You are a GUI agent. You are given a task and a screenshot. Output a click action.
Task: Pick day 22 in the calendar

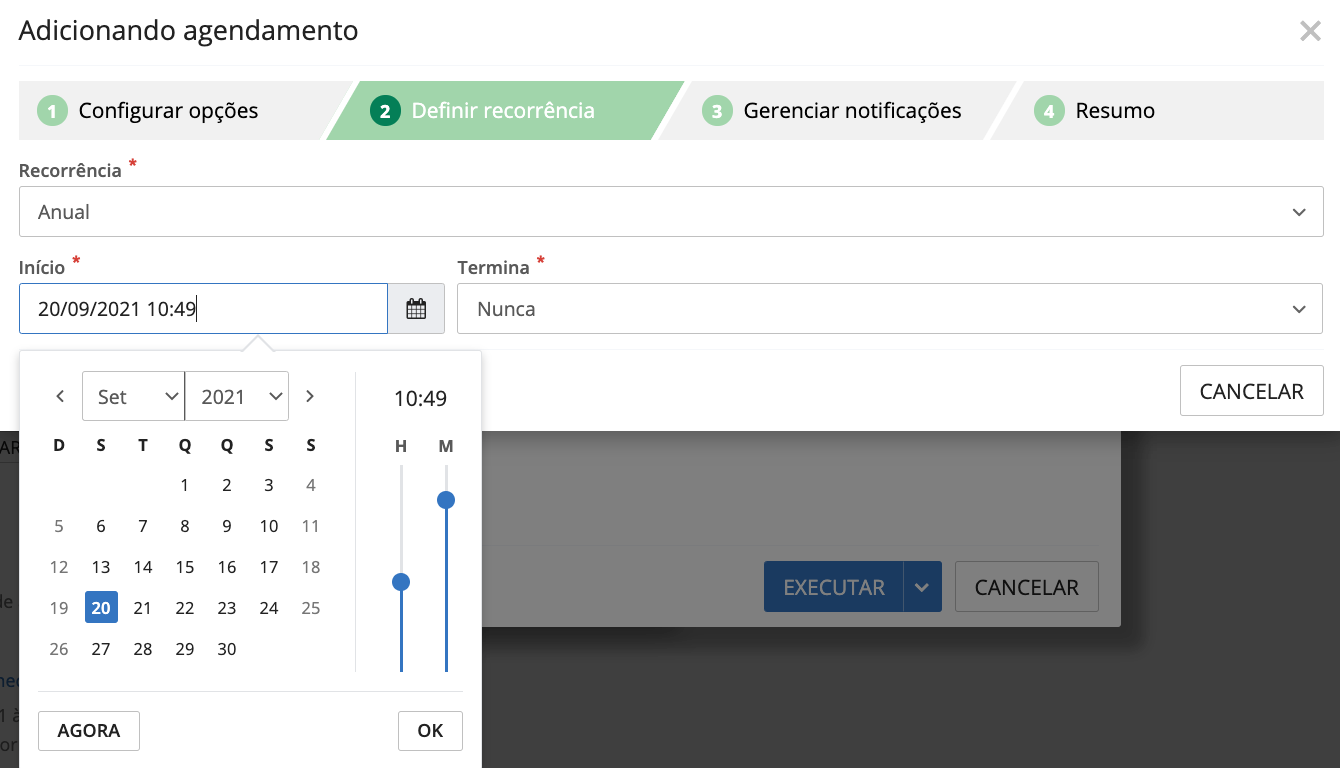click(185, 607)
